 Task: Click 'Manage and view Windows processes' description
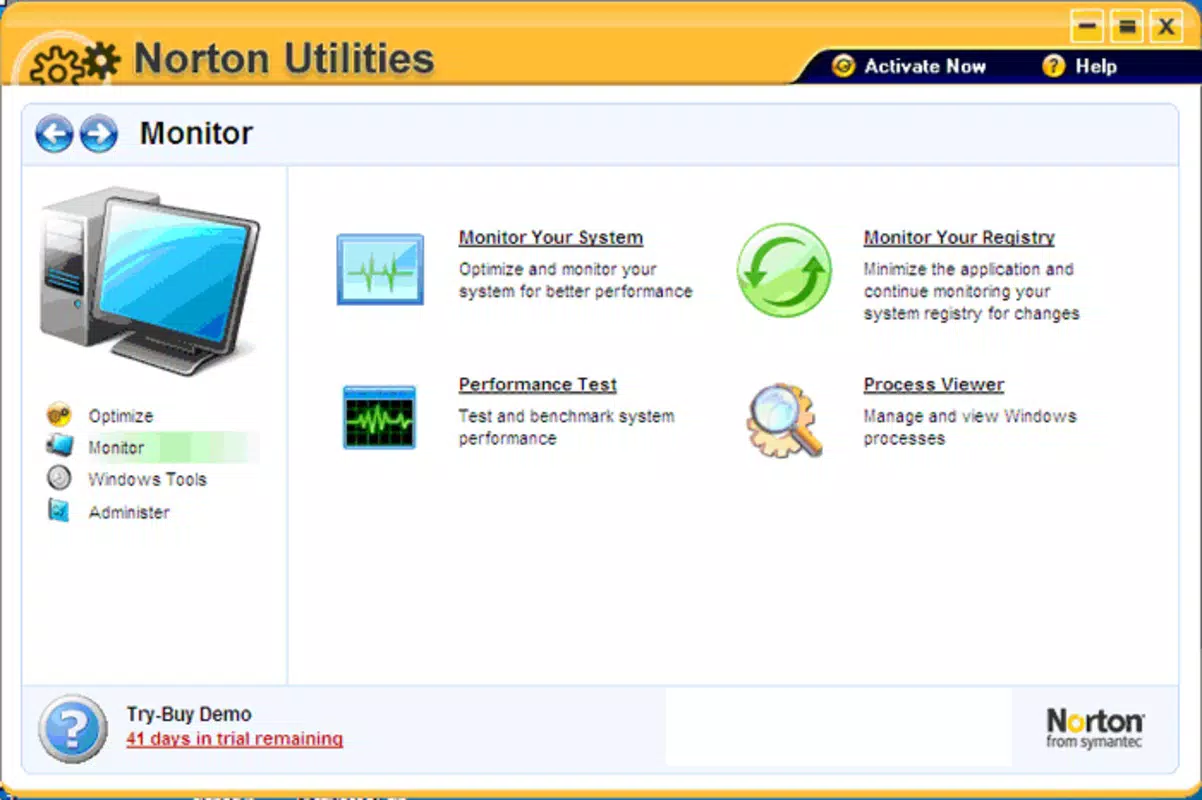(970, 427)
